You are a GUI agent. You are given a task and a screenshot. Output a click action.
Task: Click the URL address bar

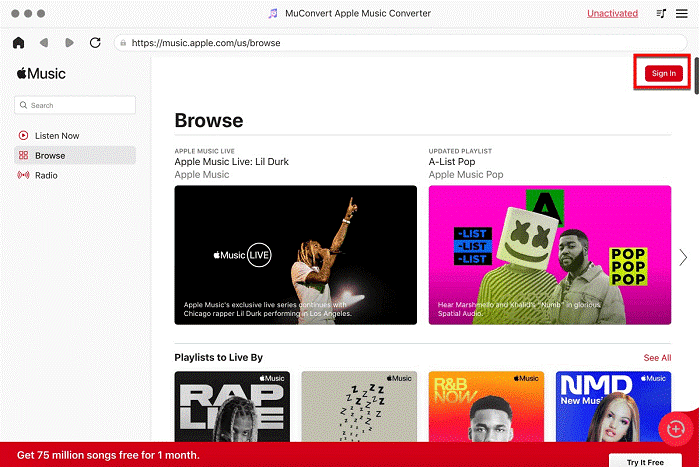coord(400,43)
